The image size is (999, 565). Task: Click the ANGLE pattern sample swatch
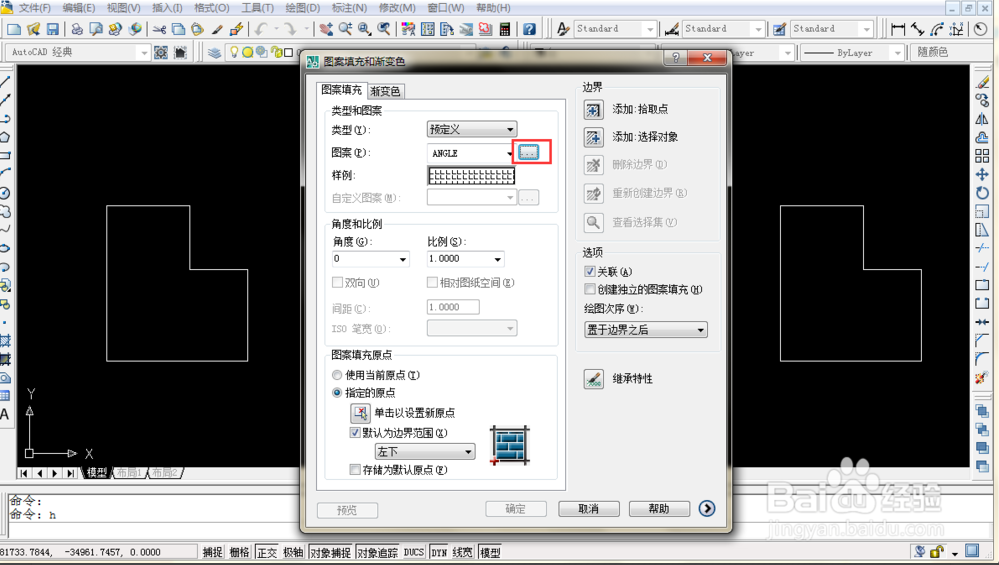coord(471,176)
